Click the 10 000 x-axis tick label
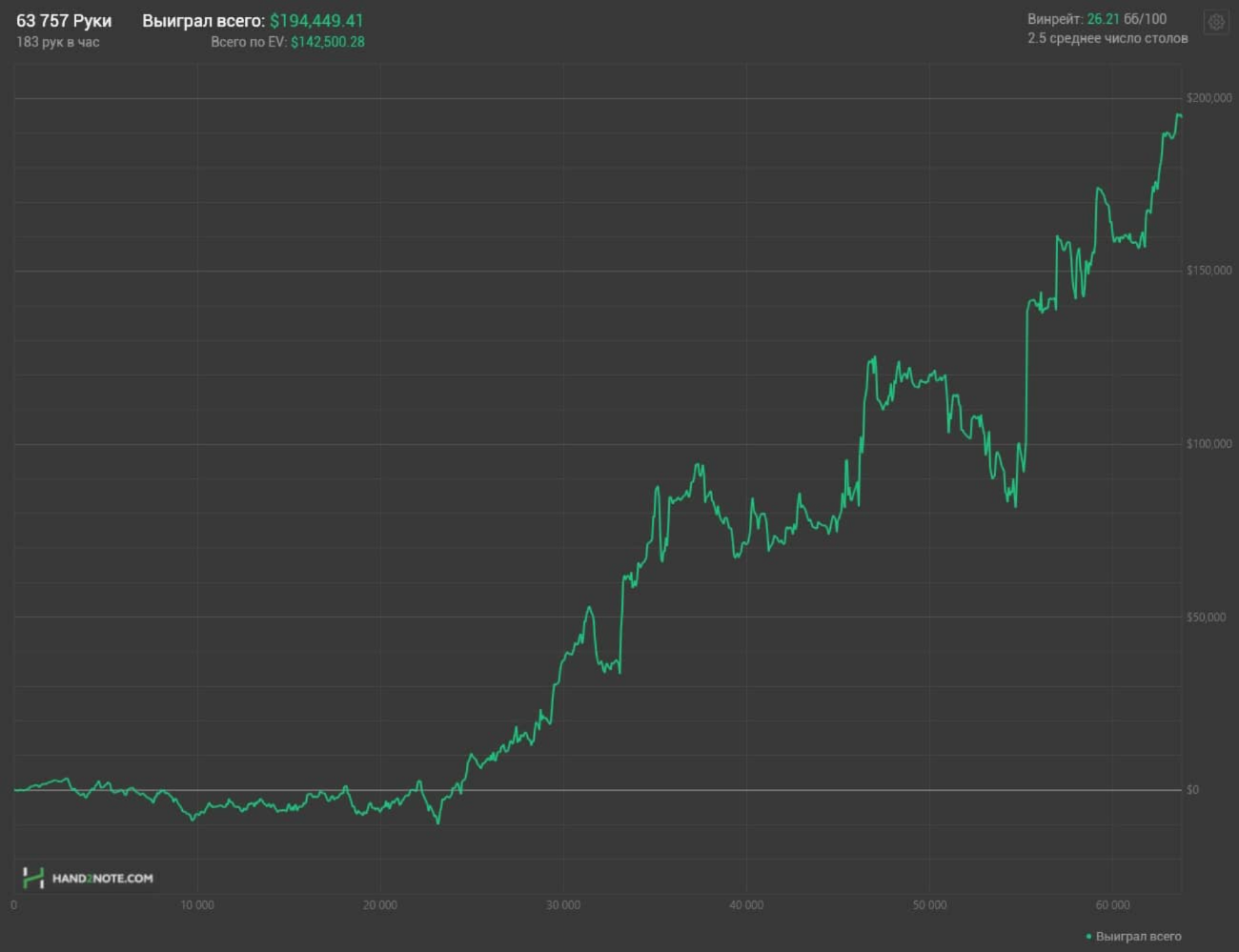Viewport: 1239px width, 952px height. pos(197,905)
